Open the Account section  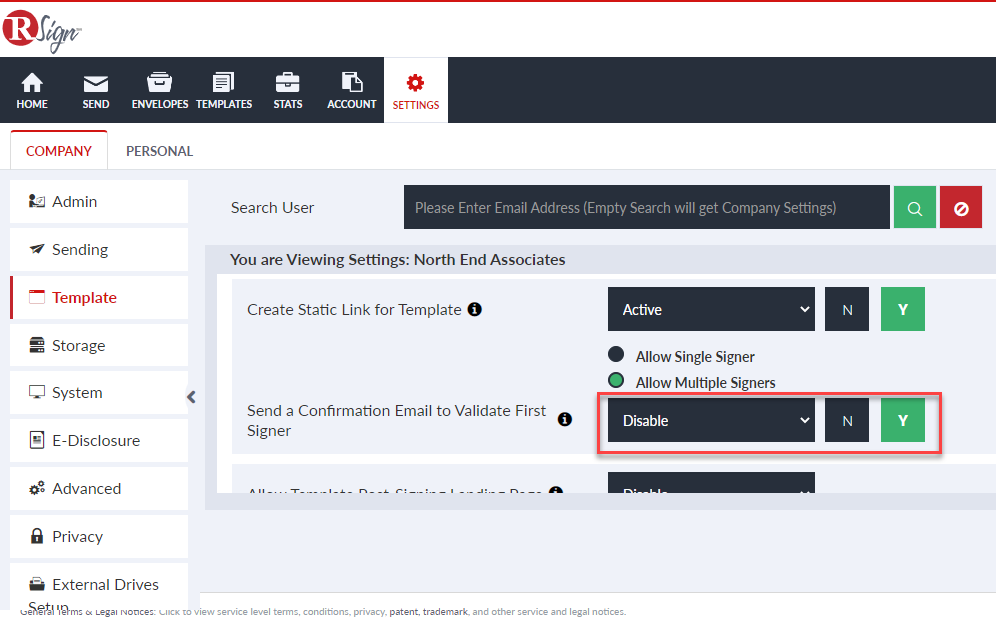351,91
